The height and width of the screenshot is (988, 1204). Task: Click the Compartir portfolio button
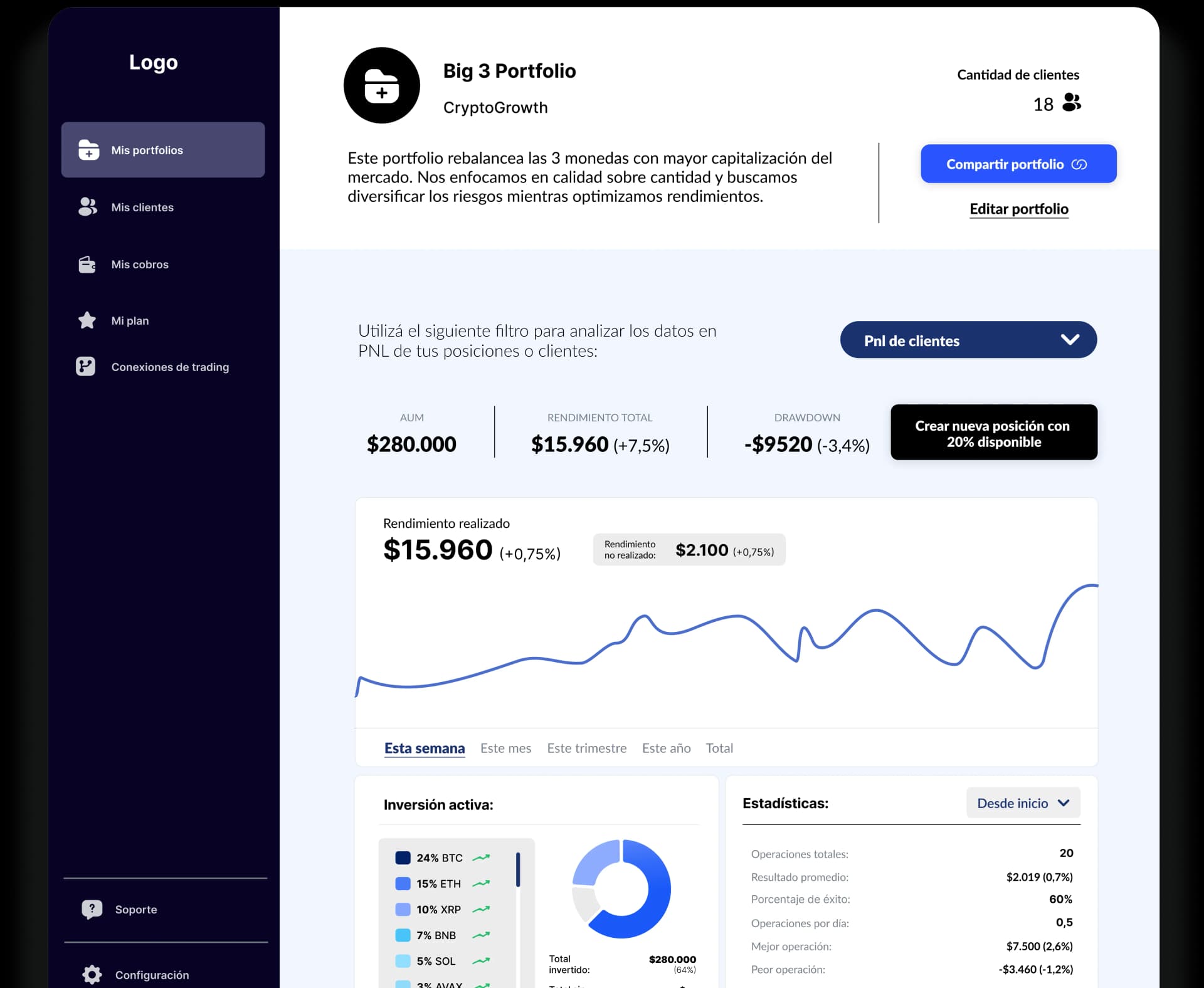click(x=1017, y=164)
